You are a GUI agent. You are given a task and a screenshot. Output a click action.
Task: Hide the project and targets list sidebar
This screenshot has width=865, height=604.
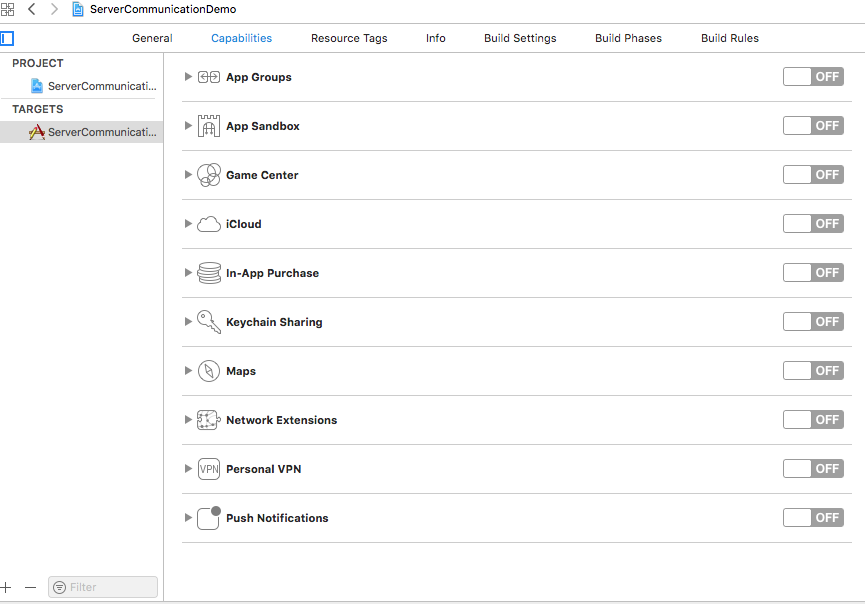click(7, 38)
